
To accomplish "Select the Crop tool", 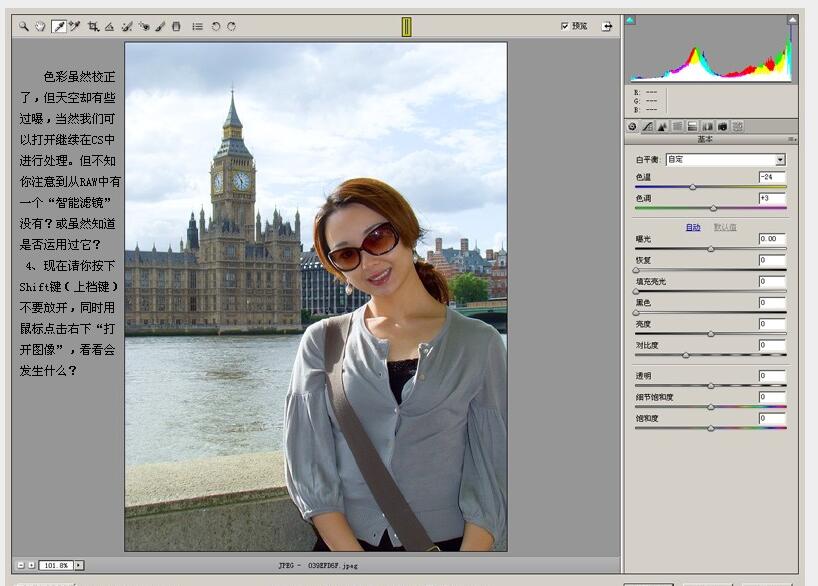I will (x=93, y=25).
